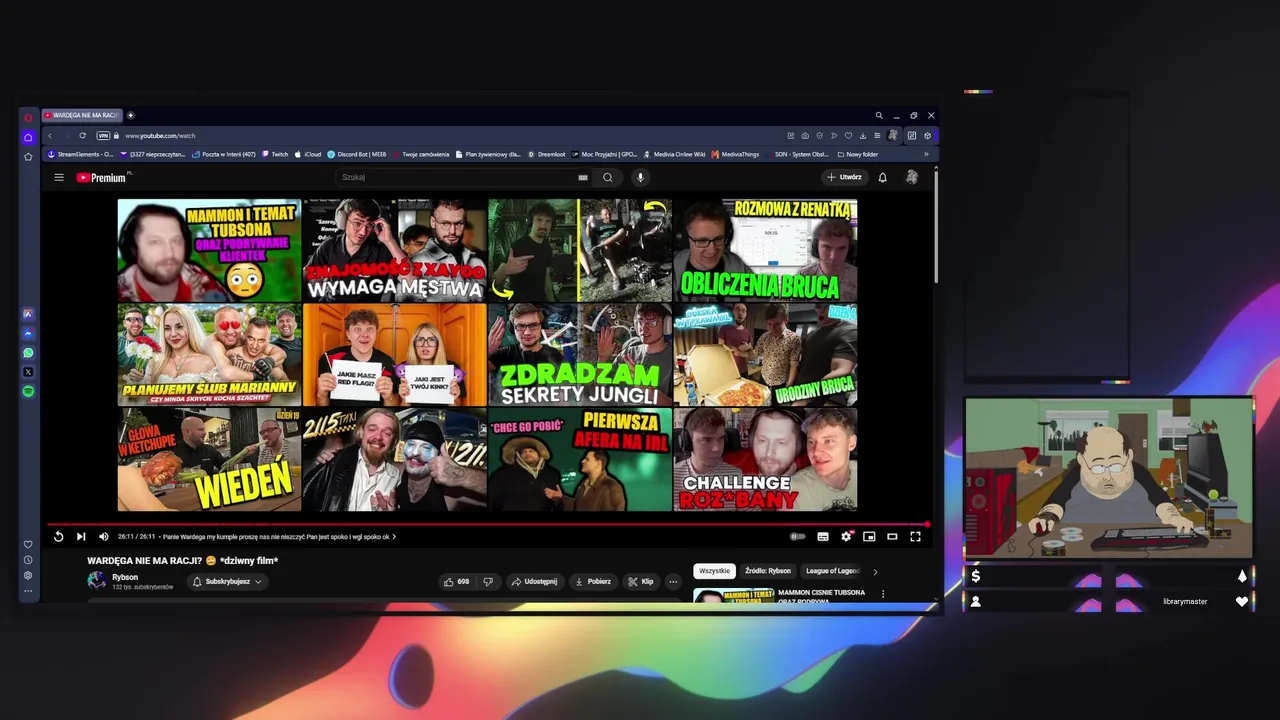Expand the chapter title in the player
This screenshot has width=1280, height=720.
[280, 537]
